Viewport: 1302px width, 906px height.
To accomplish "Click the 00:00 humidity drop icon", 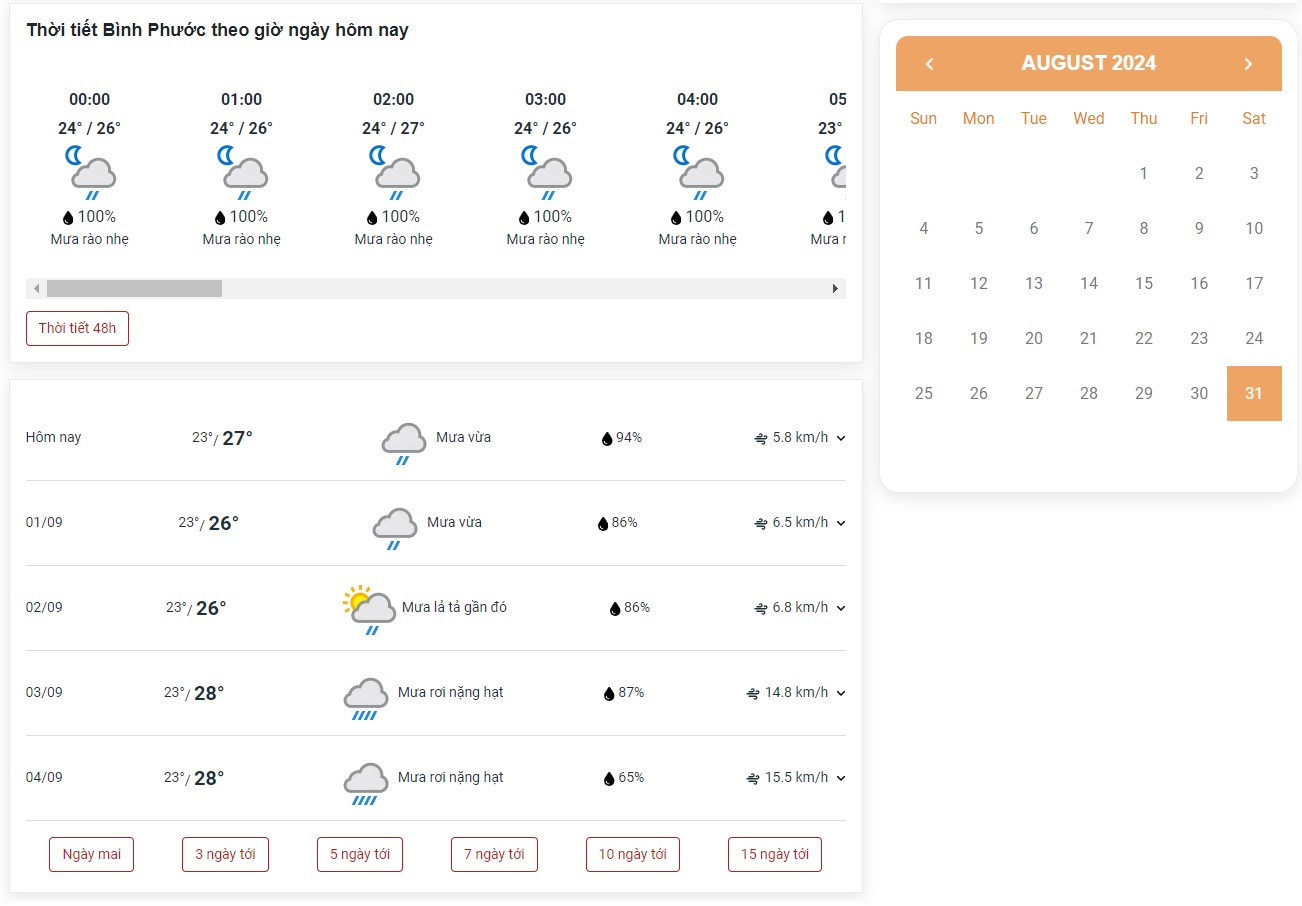I will pos(68,217).
